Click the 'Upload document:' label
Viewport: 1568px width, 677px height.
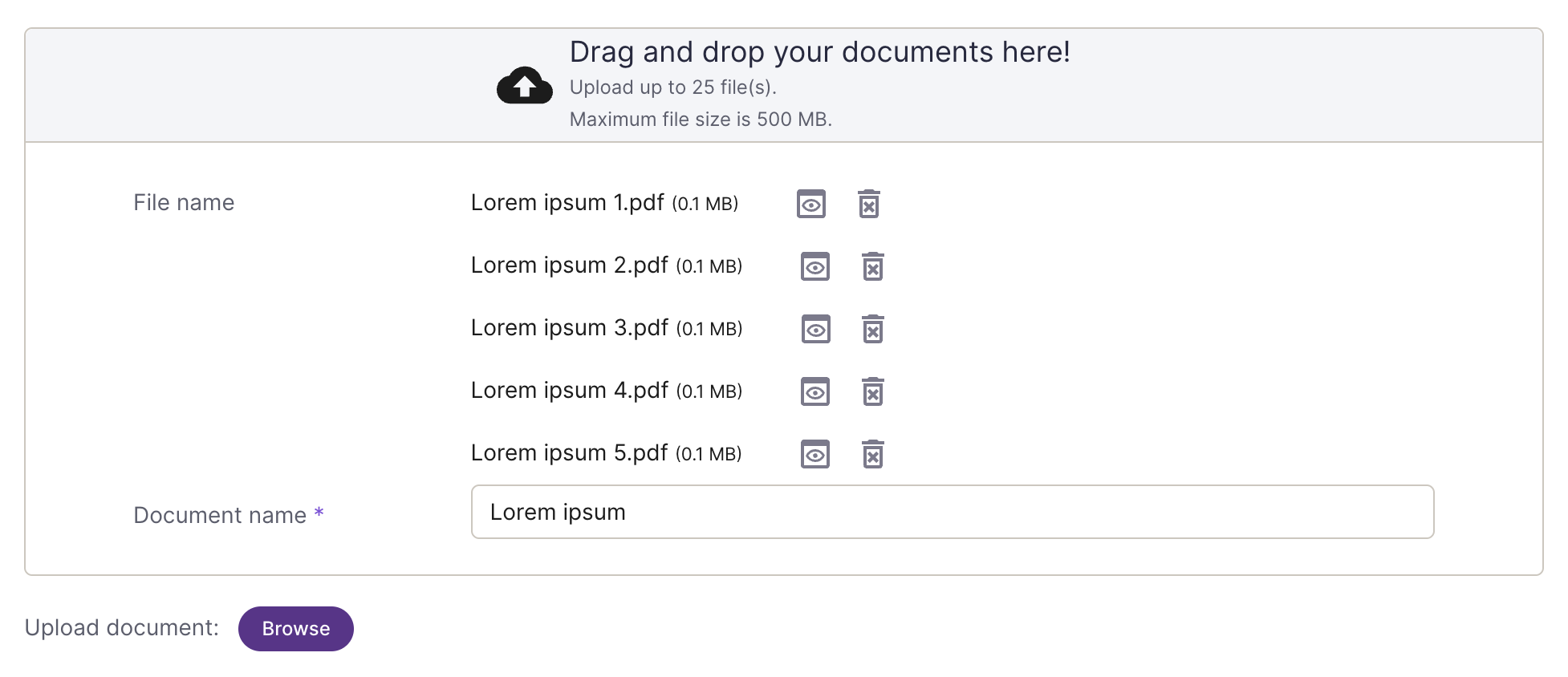tap(122, 628)
